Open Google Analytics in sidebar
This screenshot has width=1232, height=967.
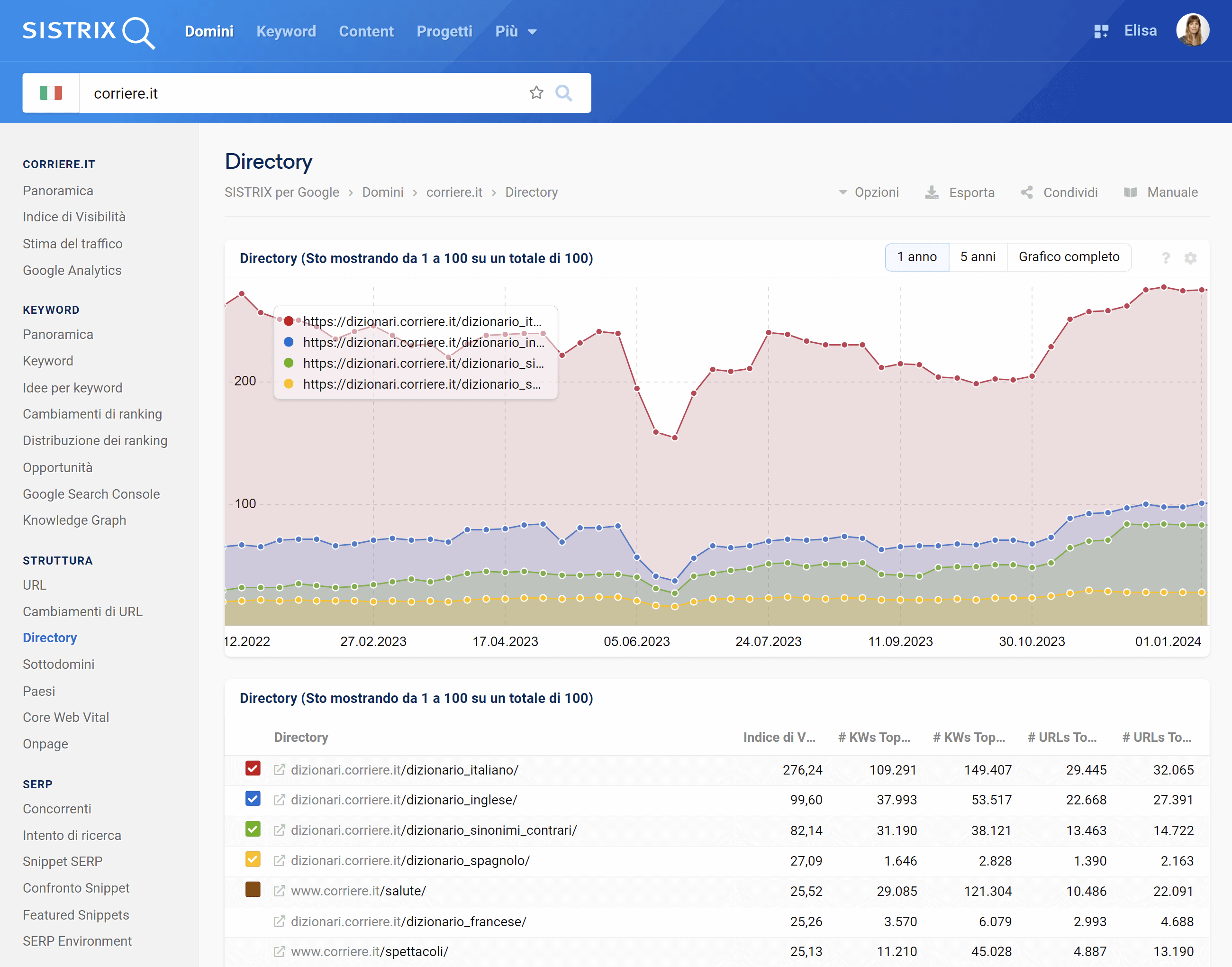point(72,271)
